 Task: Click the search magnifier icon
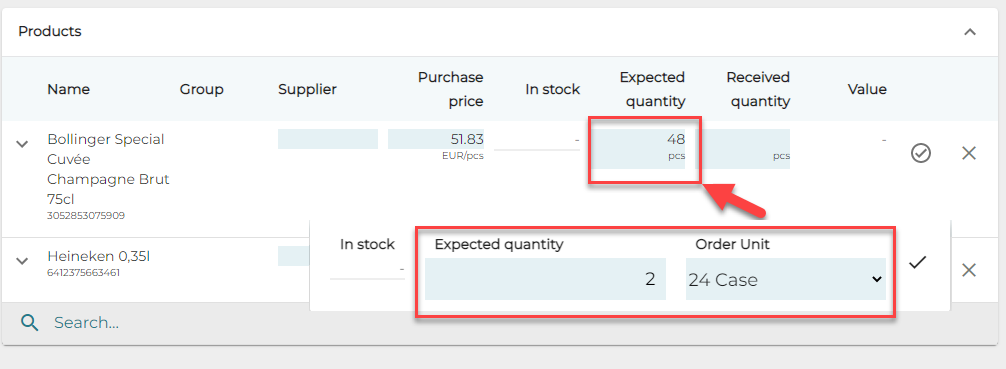[30, 322]
